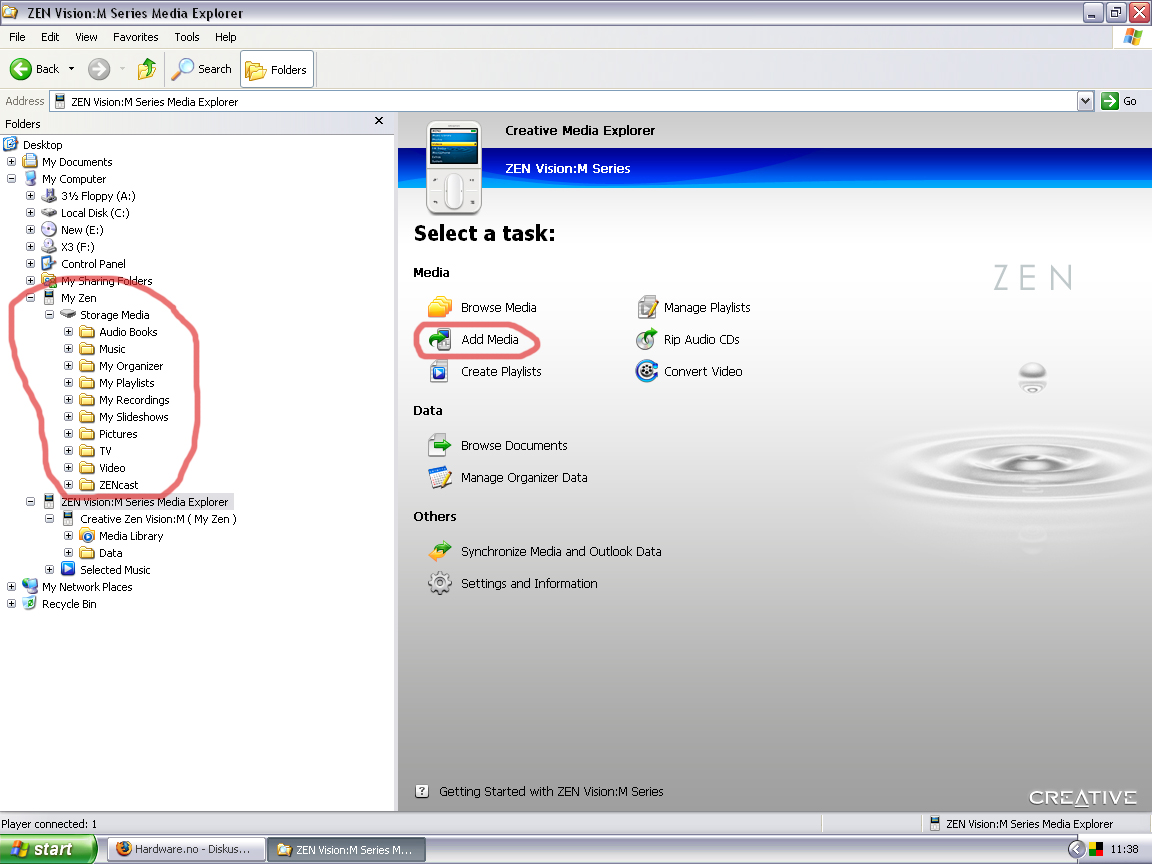Go back with the green Back arrow
Screen dimensions: 1152x864
(21, 69)
